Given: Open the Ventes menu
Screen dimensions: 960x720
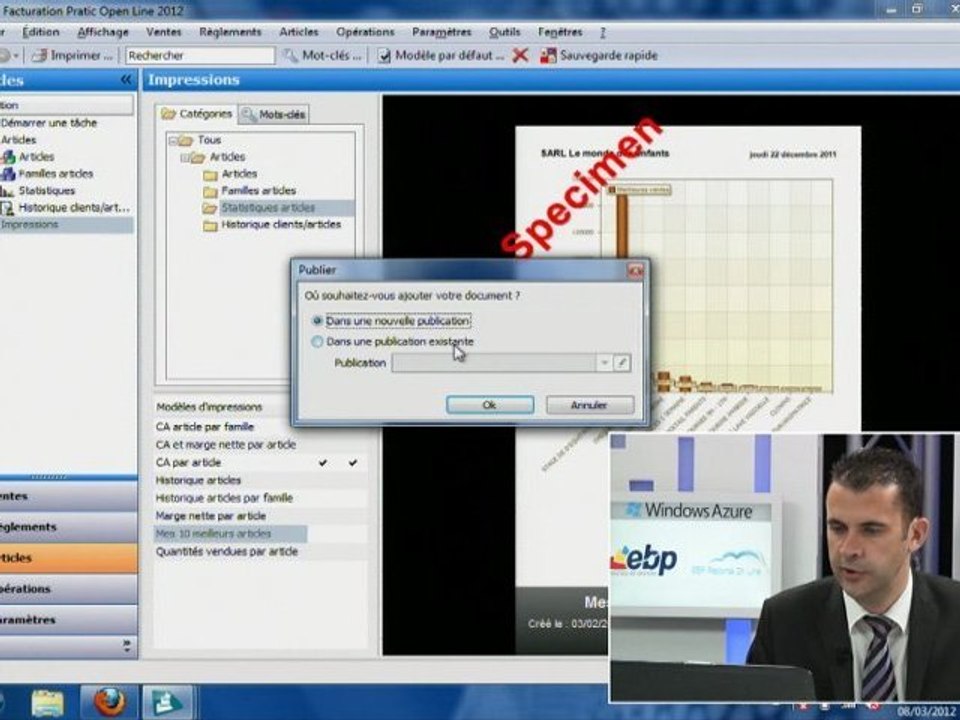Looking at the screenshot, I should [x=163, y=32].
